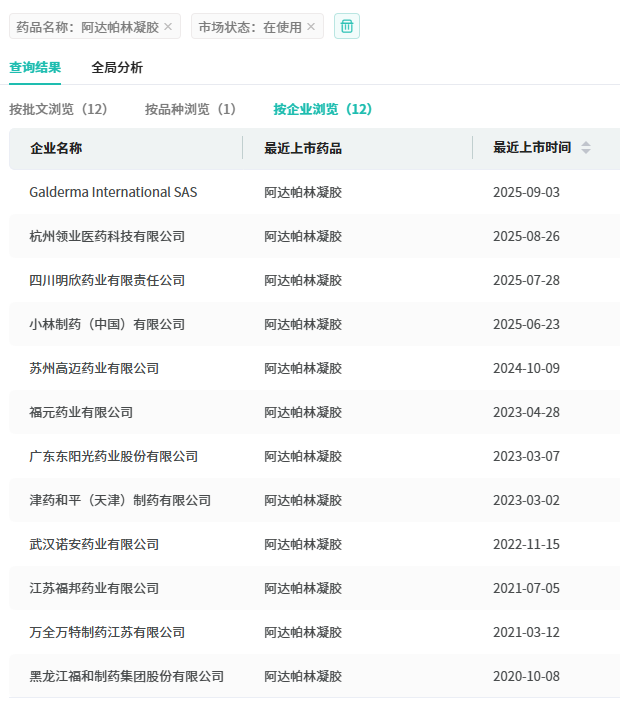Open the 全局分析 tab

(x=117, y=67)
